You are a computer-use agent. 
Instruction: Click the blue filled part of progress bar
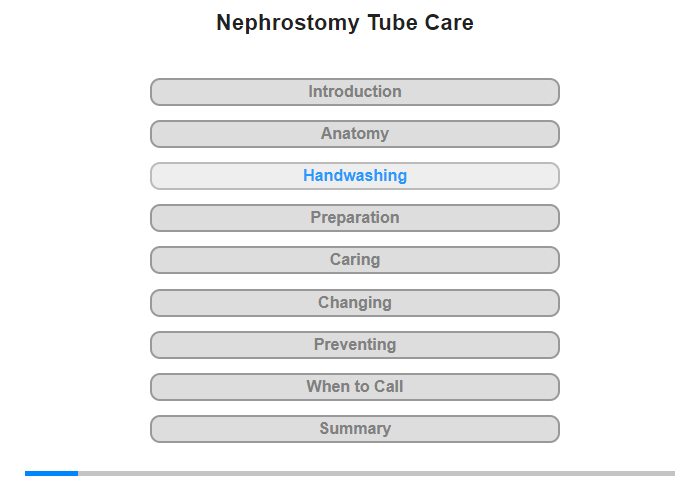click(x=51, y=473)
